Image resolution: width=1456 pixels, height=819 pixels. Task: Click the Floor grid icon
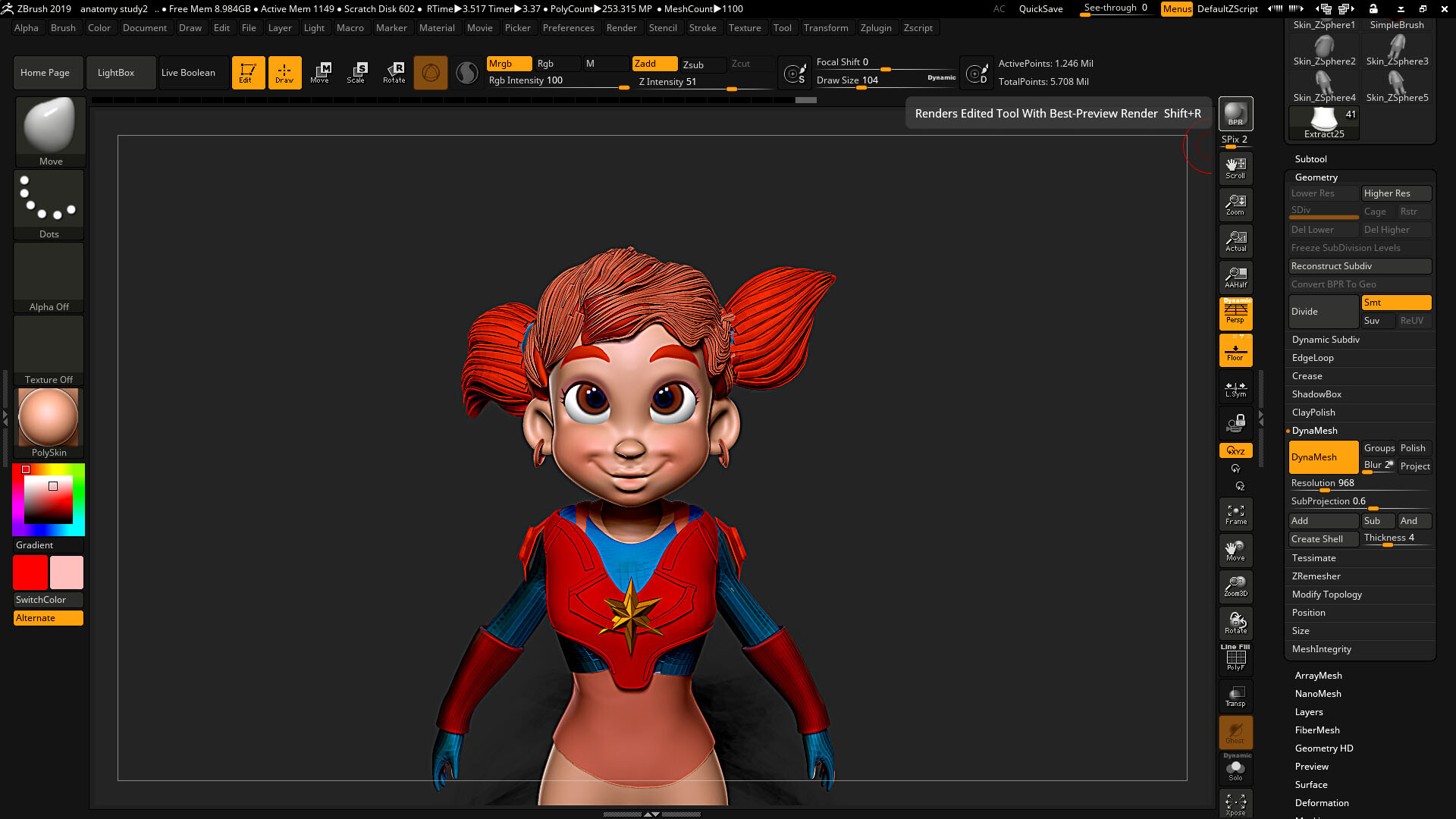(x=1235, y=350)
